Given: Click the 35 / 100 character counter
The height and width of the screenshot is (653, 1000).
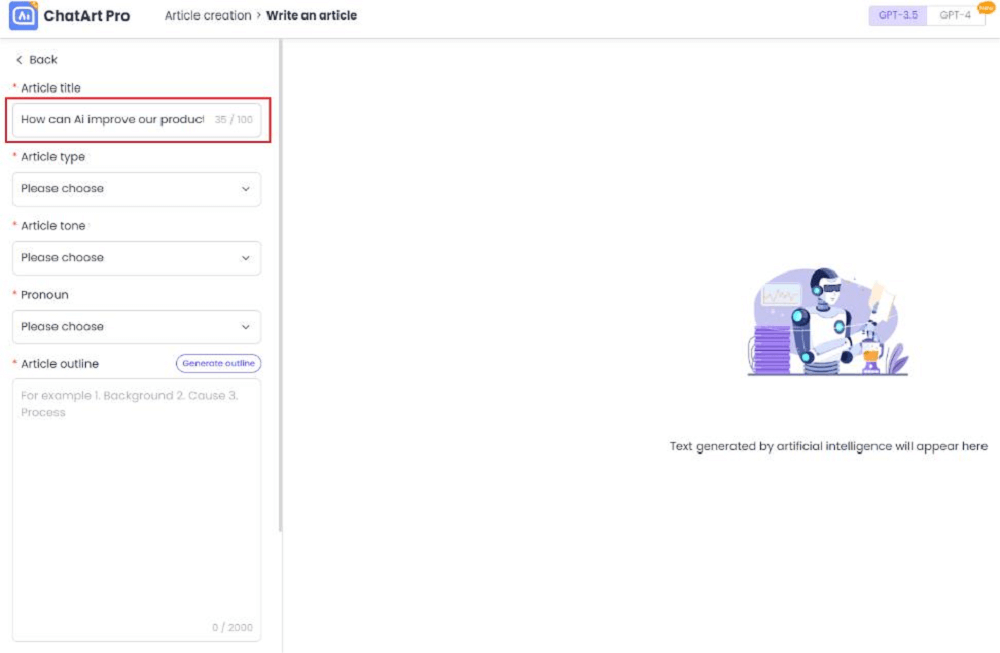Looking at the screenshot, I should (x=233, y=119).
